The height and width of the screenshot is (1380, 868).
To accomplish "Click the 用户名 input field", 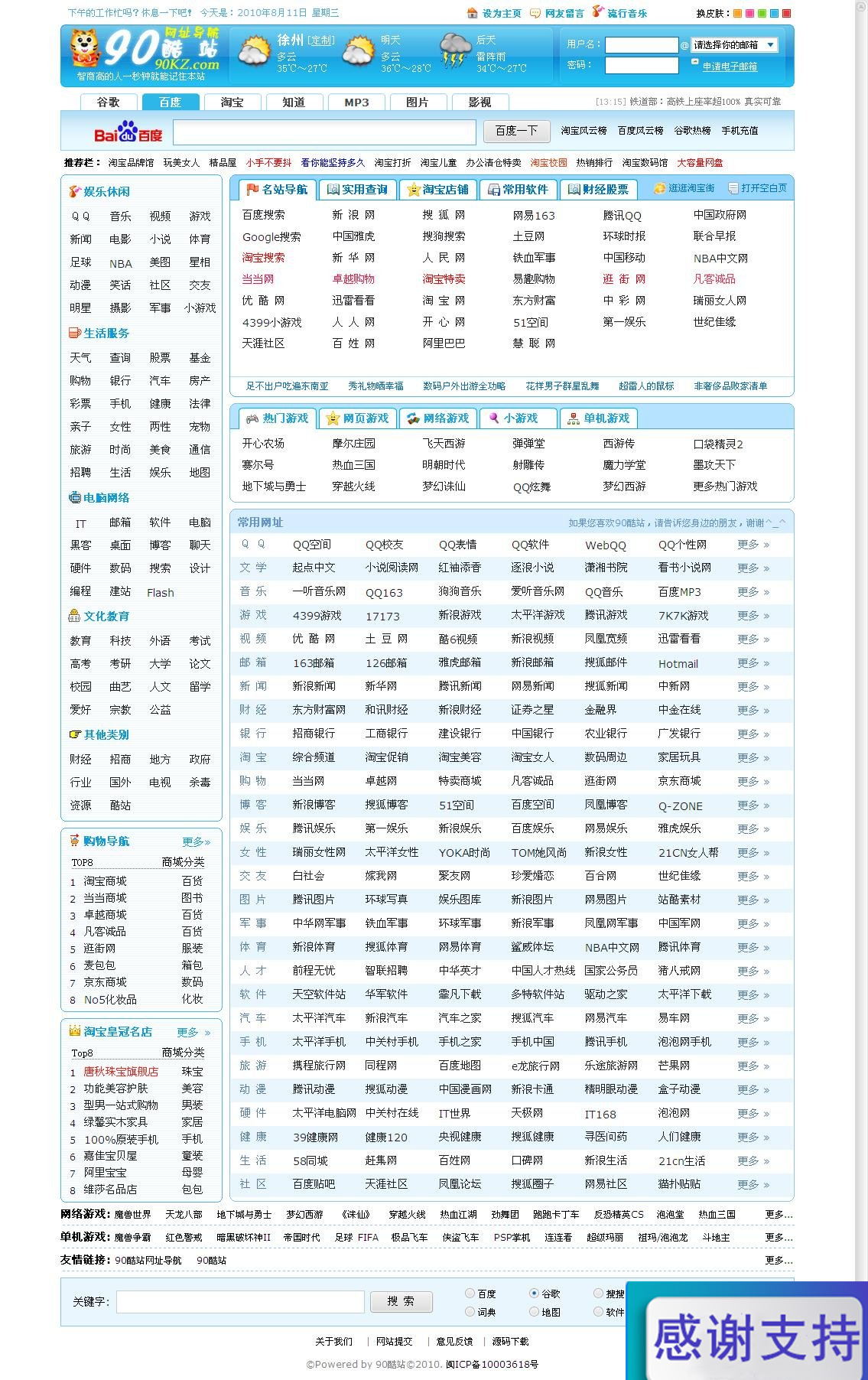I will [642, 45].
